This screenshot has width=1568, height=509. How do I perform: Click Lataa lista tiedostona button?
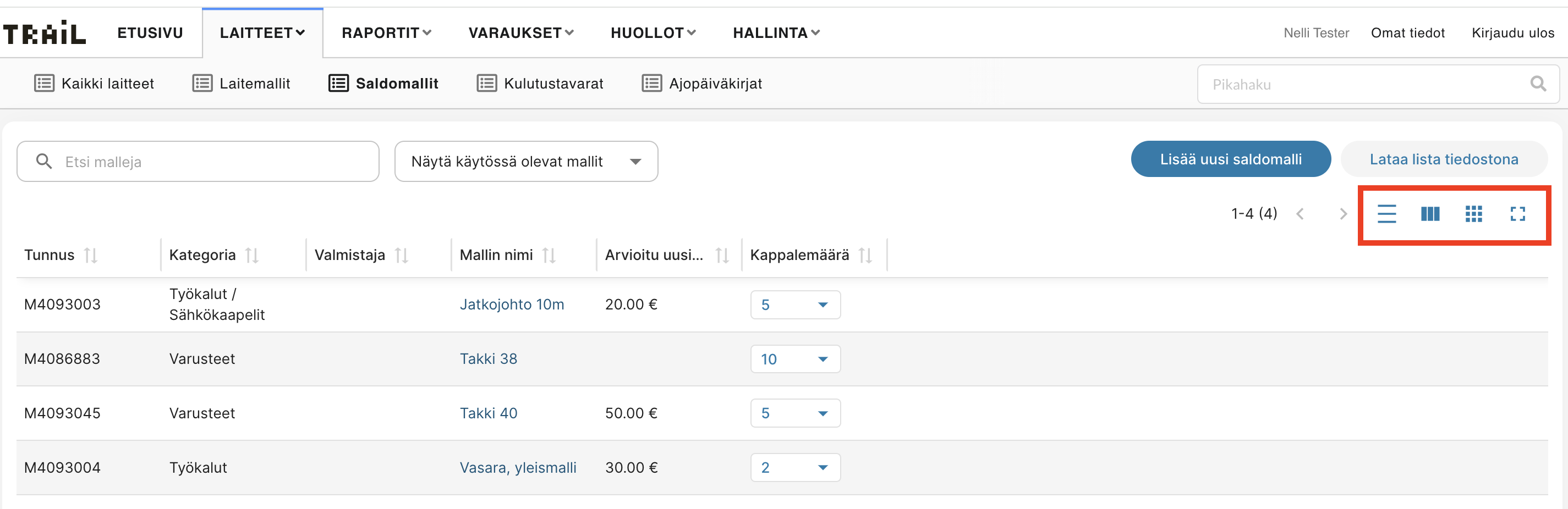click(x=1443, y=159)
